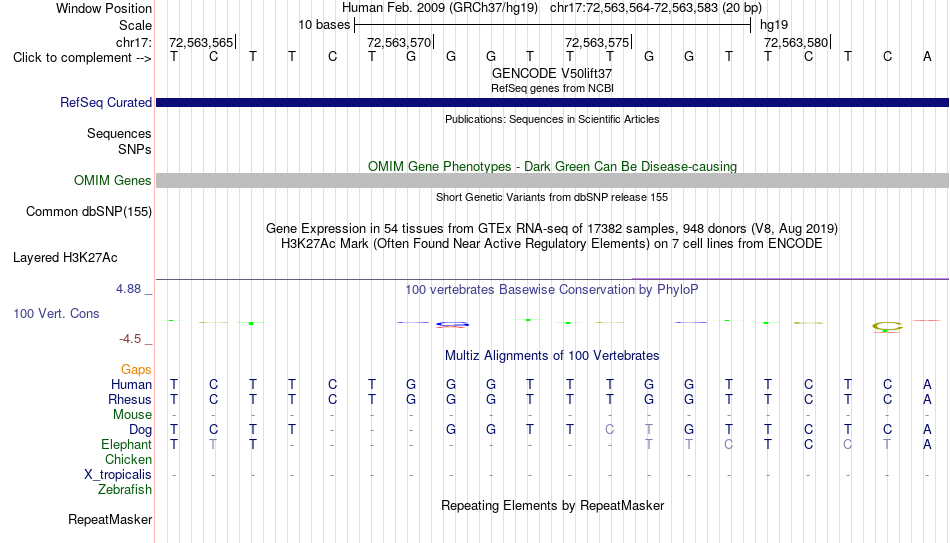This screenshot has width=950, height=543.
Task: Click the Scale label on the left
Action: coord(135,25)
